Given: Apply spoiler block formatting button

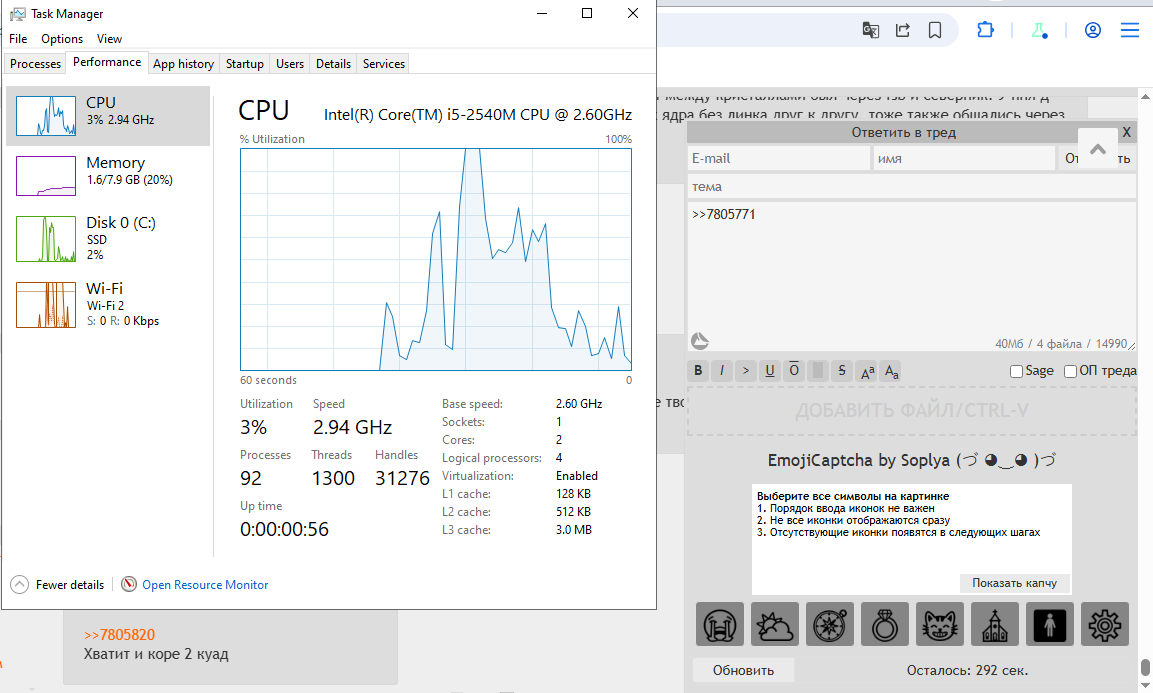Looking at the screenshot, I should tap(818, 371).
